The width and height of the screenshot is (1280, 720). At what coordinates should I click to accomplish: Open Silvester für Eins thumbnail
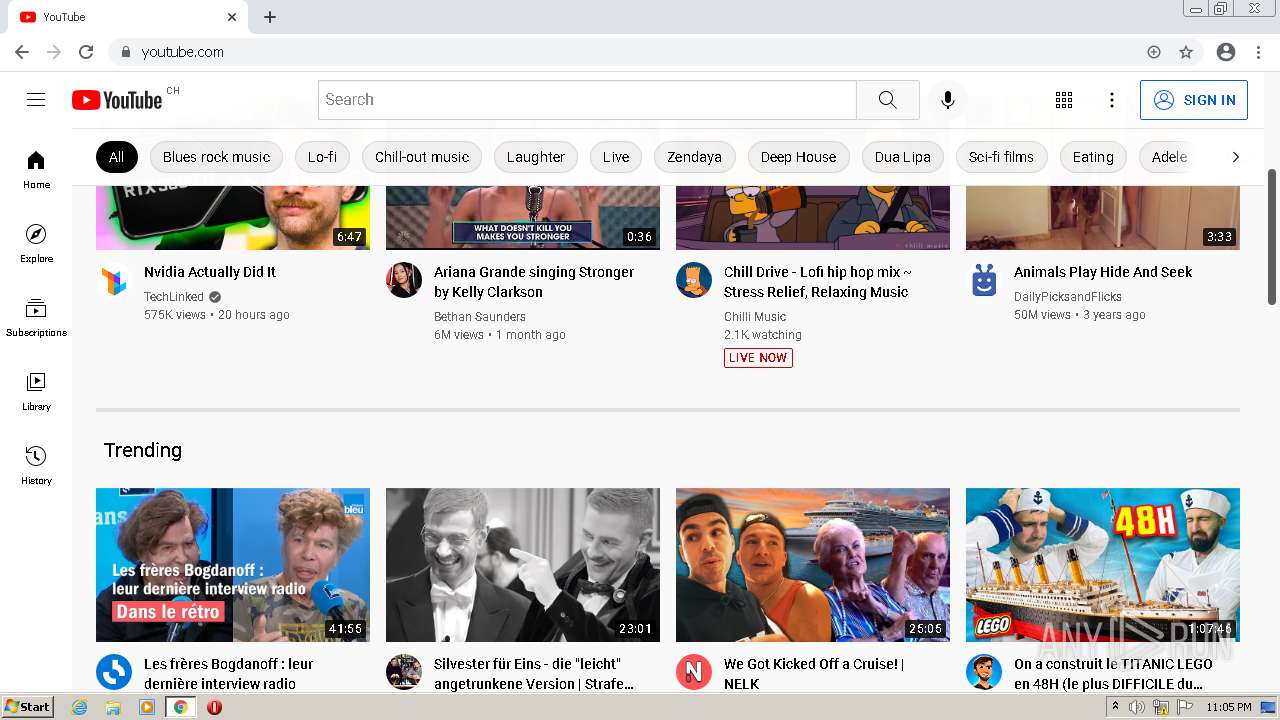(523, 565)
